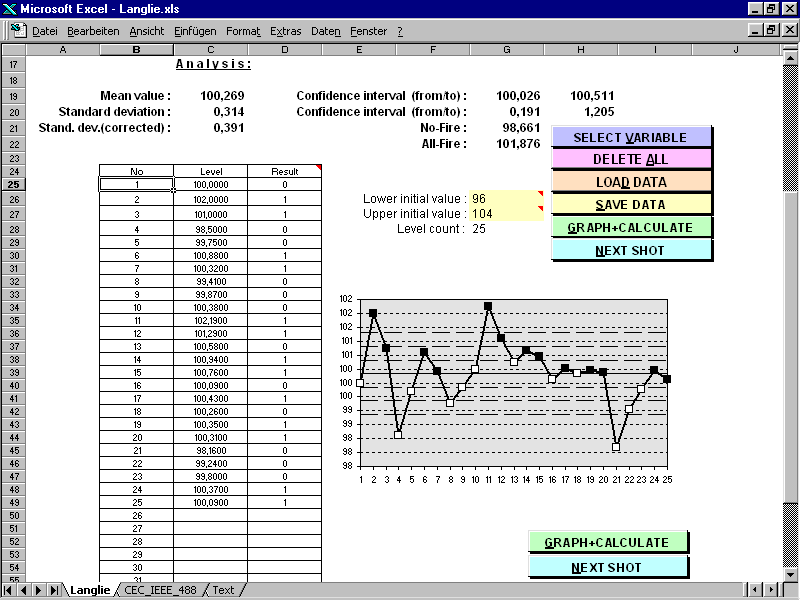This screenshot has height=600, width=800.
Task: Switch to the Text sheet tab
Action: click(223, 590)
